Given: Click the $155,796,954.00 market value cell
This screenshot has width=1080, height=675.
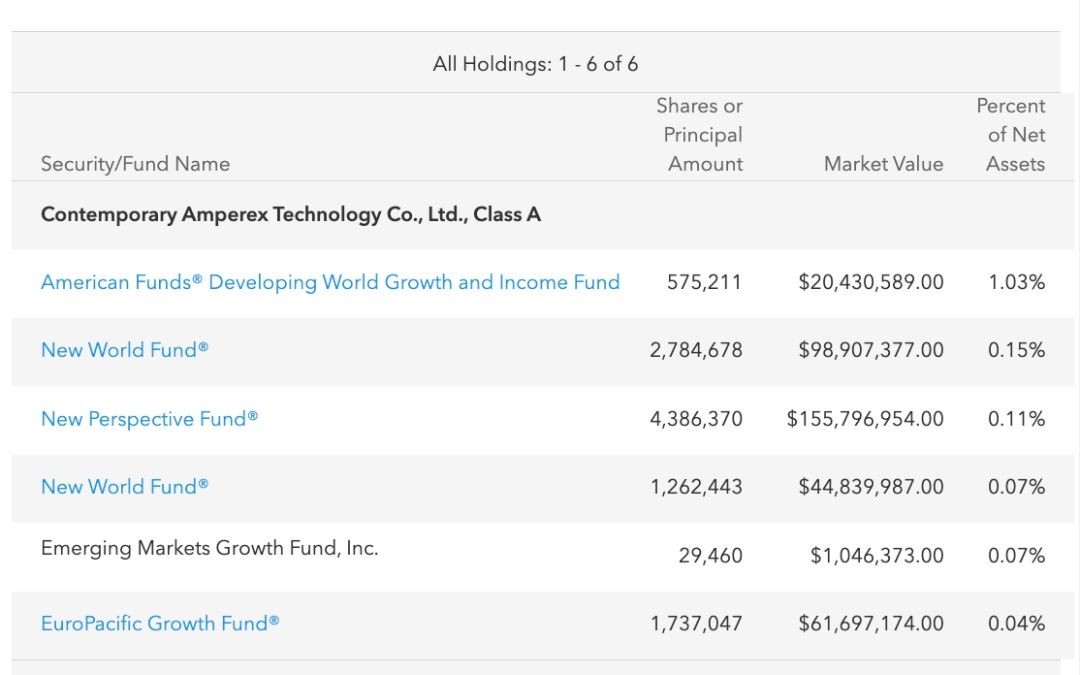Looking at the screenshot, I should coord(865,419).
